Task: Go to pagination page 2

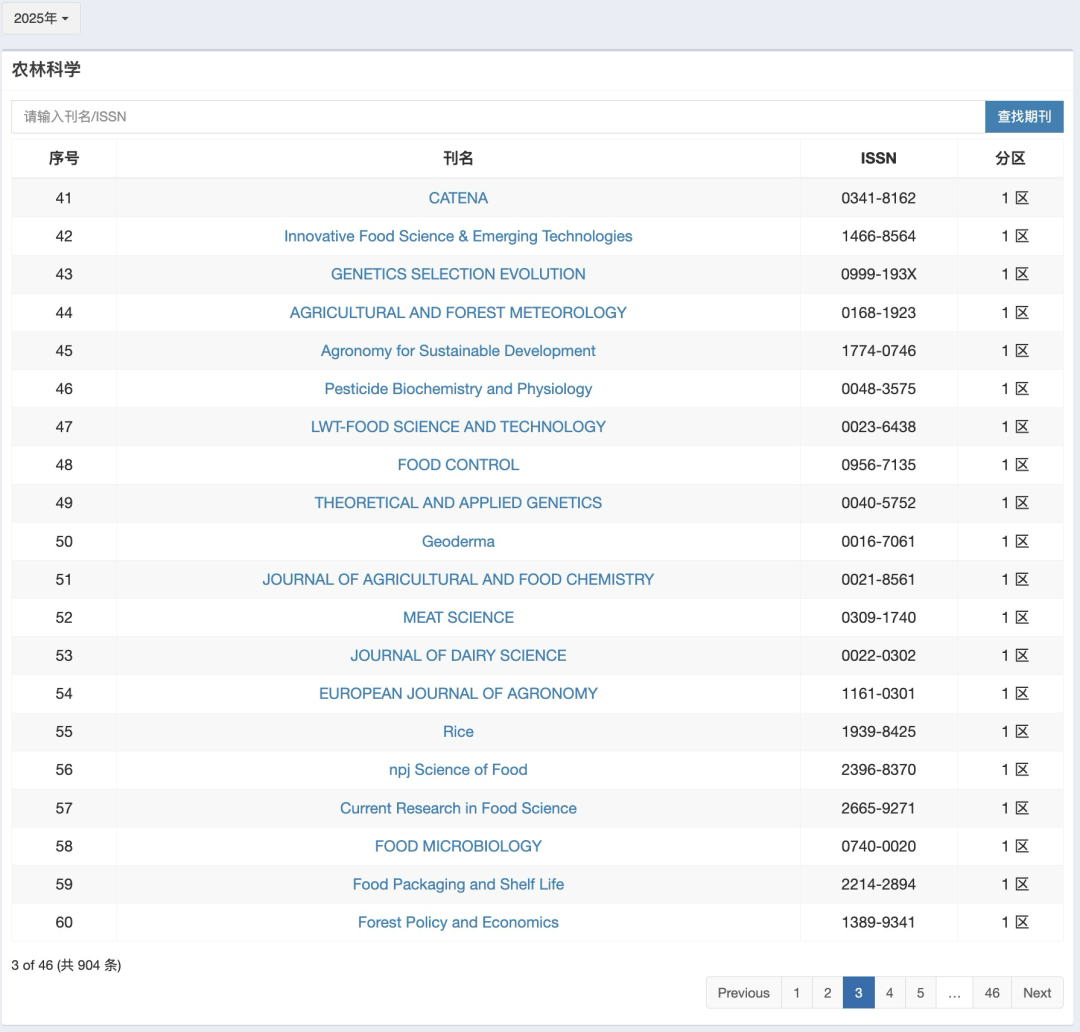Action: click(827, 993)
